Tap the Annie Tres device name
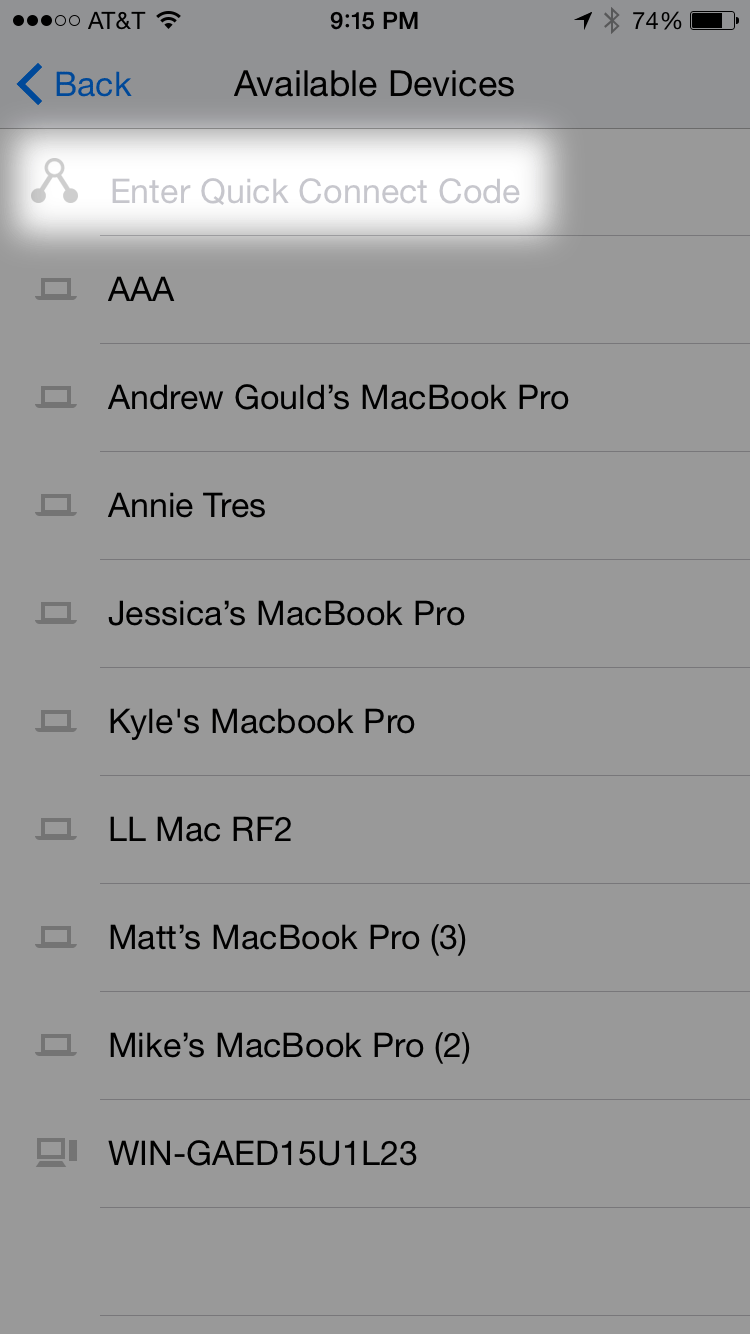Viewport: 750px width, 1334px height. coord(187,506)
